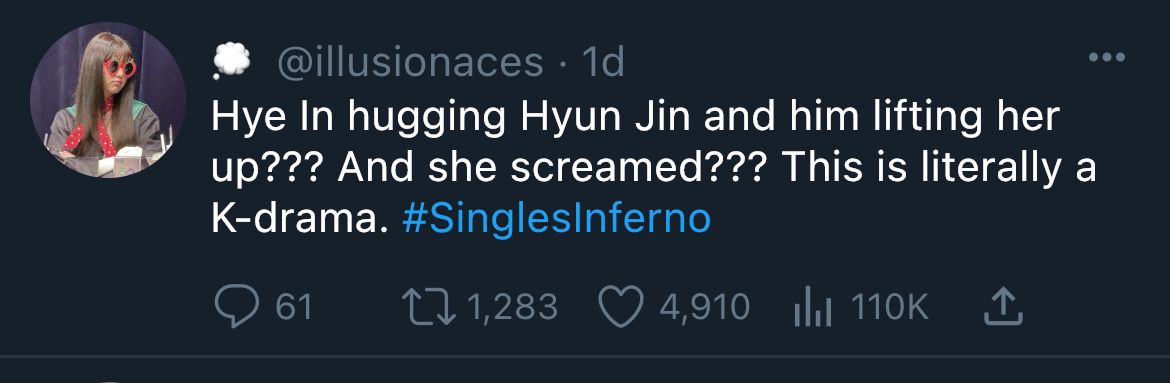The height and width of the screenshot is (383, 1170).
Task: Reply using the speech bubble icon
Action: click(237, 308)
